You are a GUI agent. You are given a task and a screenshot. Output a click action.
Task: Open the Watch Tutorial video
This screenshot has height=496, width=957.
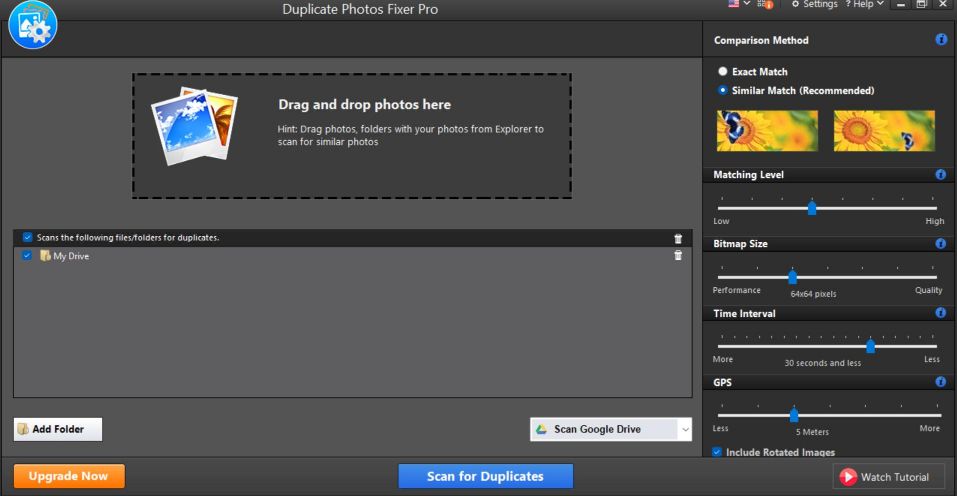tap(889, 476)
